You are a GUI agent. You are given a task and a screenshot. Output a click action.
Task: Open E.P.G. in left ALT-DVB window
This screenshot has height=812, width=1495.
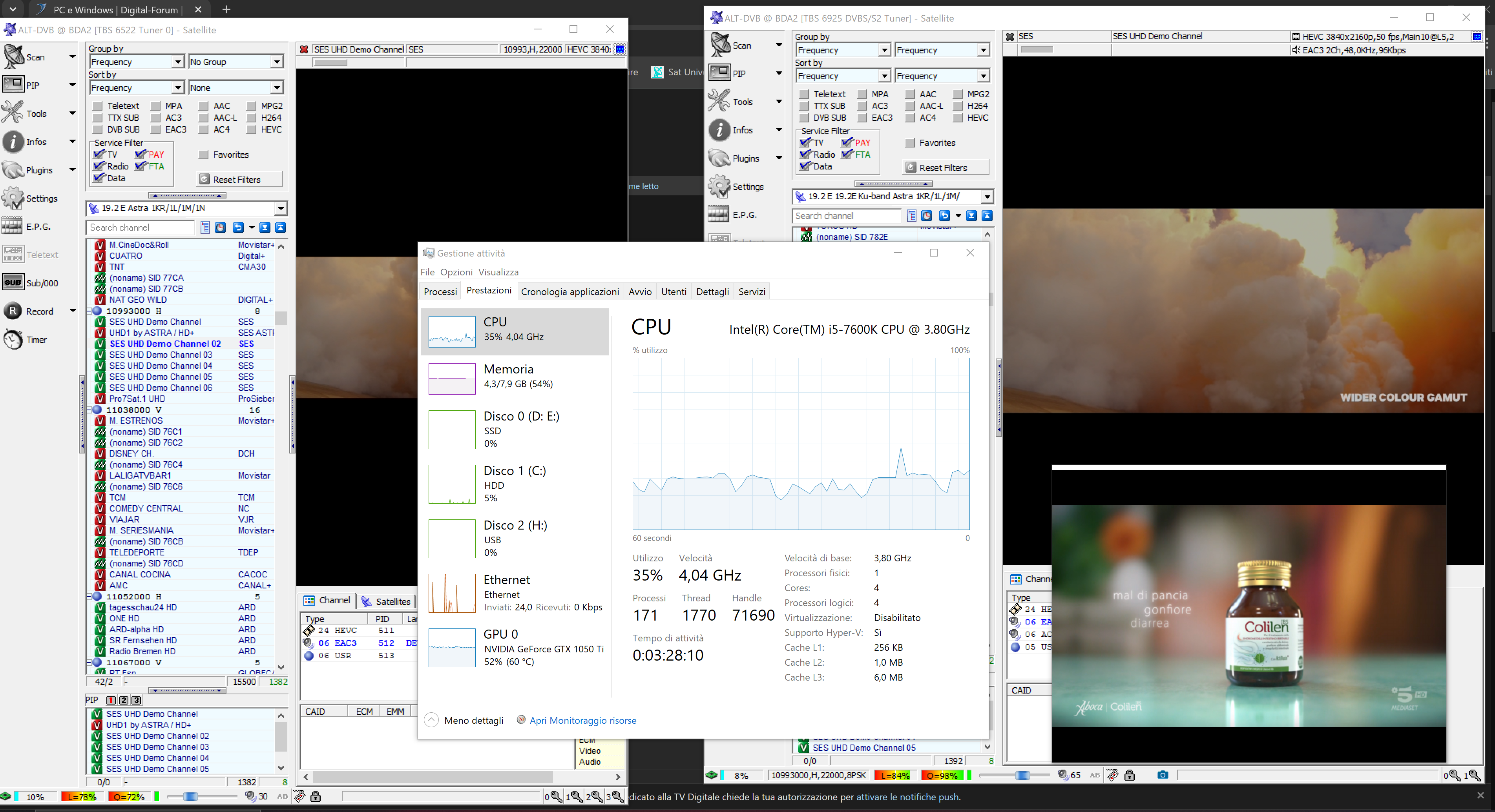26,227
